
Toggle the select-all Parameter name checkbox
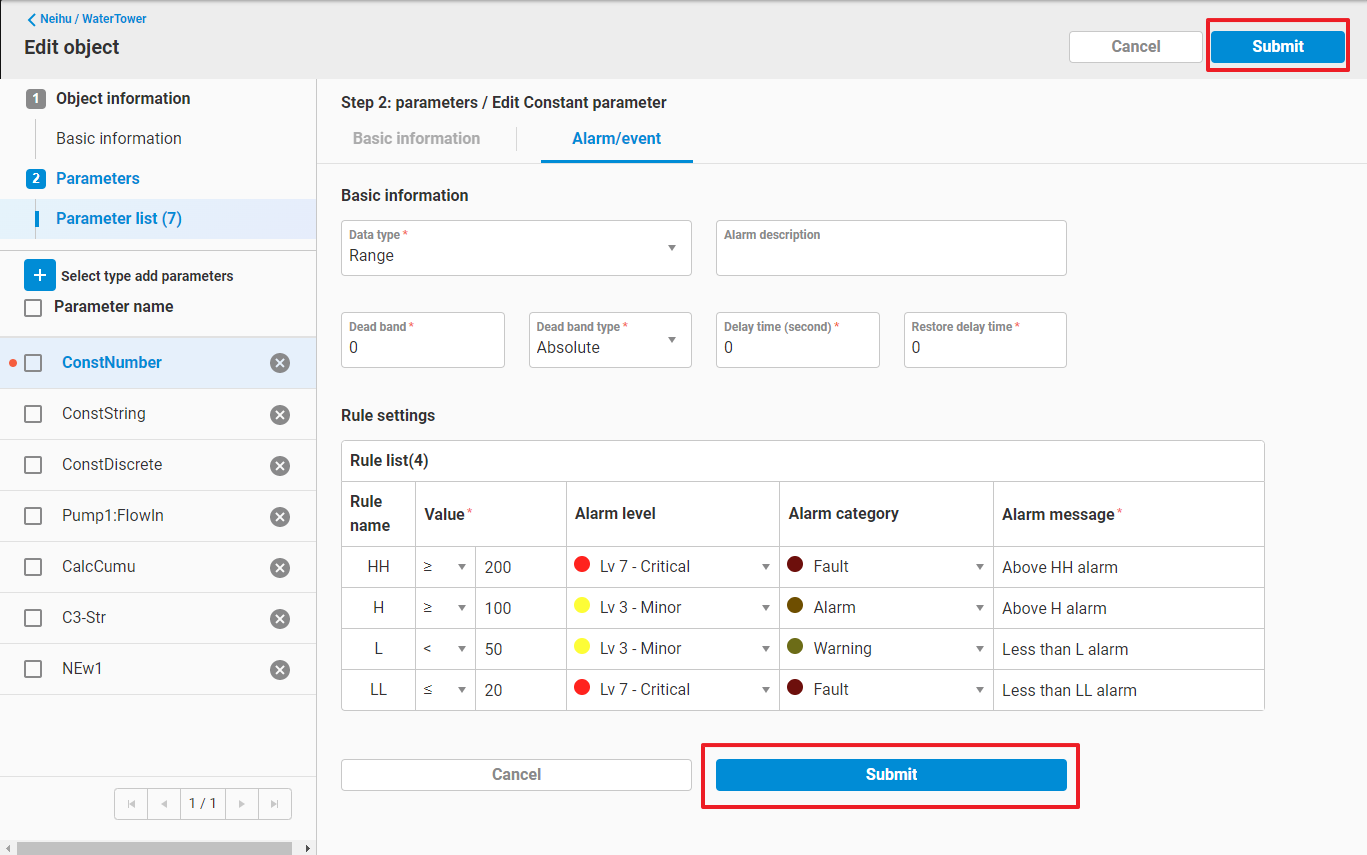point(33,308)
